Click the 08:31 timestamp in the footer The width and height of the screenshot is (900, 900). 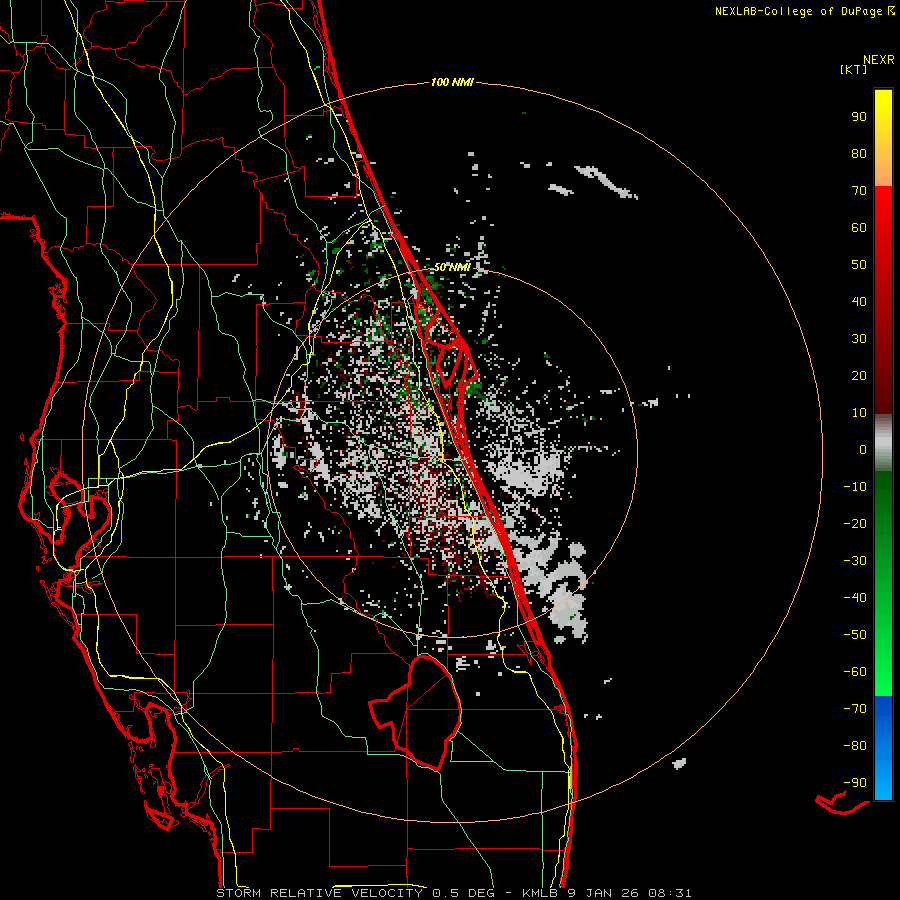pyautogui.click(x=670, y=893)
